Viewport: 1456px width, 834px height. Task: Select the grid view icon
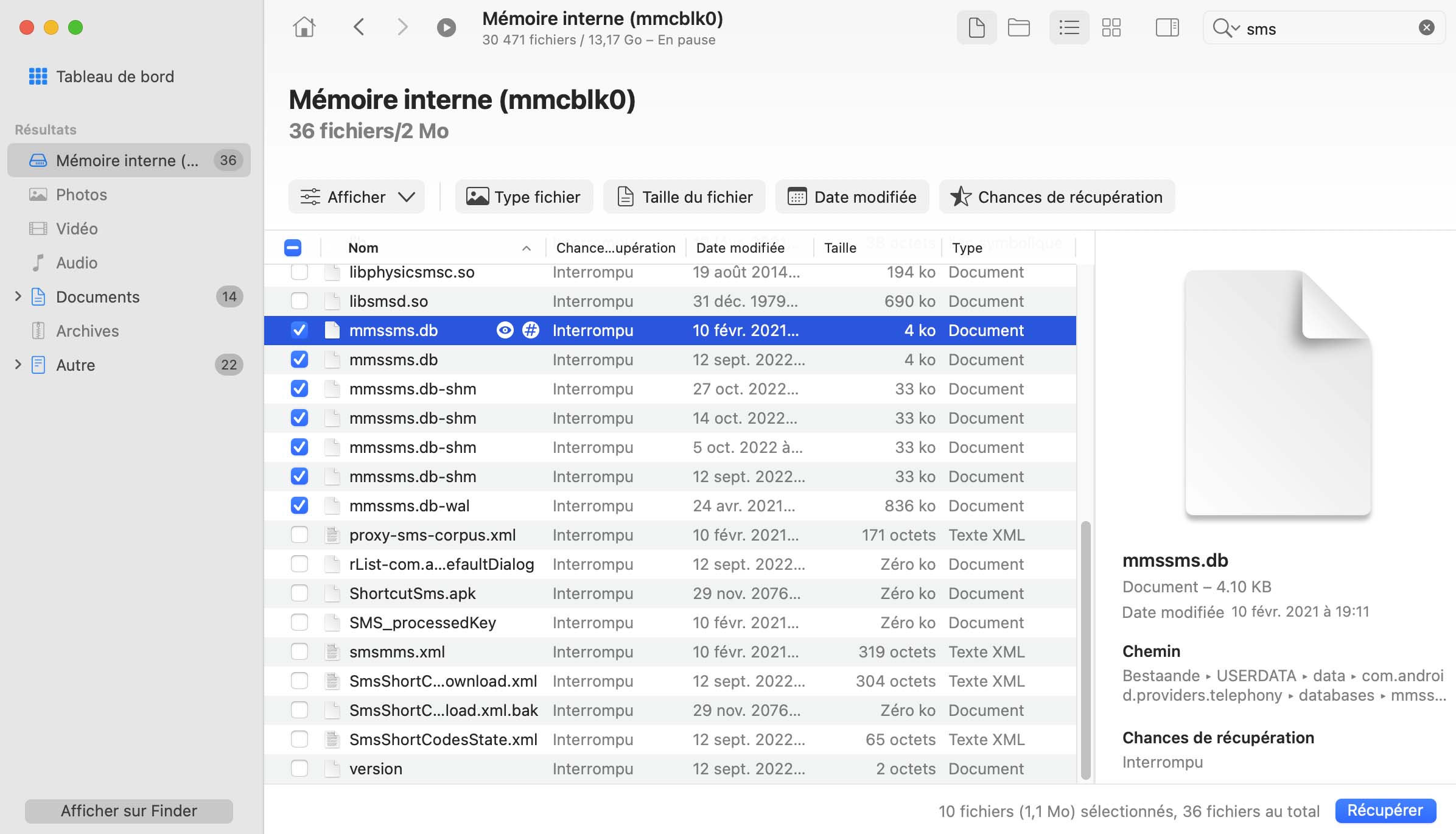1112,27
